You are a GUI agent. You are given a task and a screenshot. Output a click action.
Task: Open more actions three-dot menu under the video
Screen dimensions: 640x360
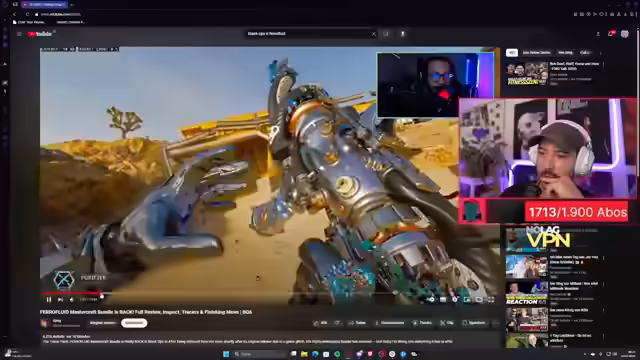coord(496,323)
